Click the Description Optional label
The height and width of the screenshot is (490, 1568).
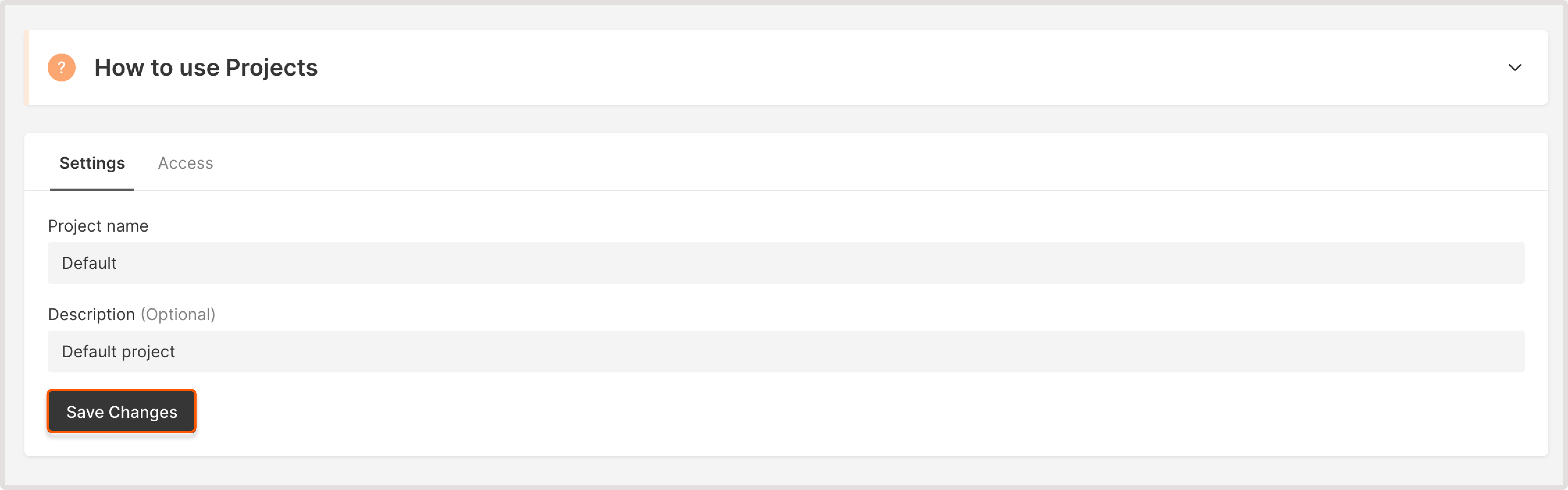[x=131, y=314]
